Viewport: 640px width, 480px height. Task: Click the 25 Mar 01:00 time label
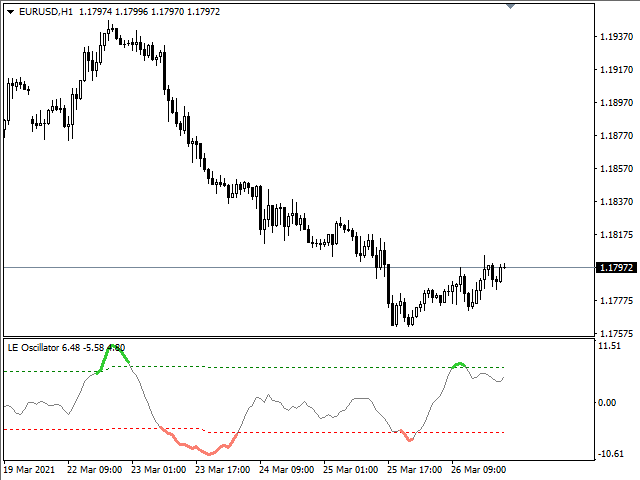point(350,470)
